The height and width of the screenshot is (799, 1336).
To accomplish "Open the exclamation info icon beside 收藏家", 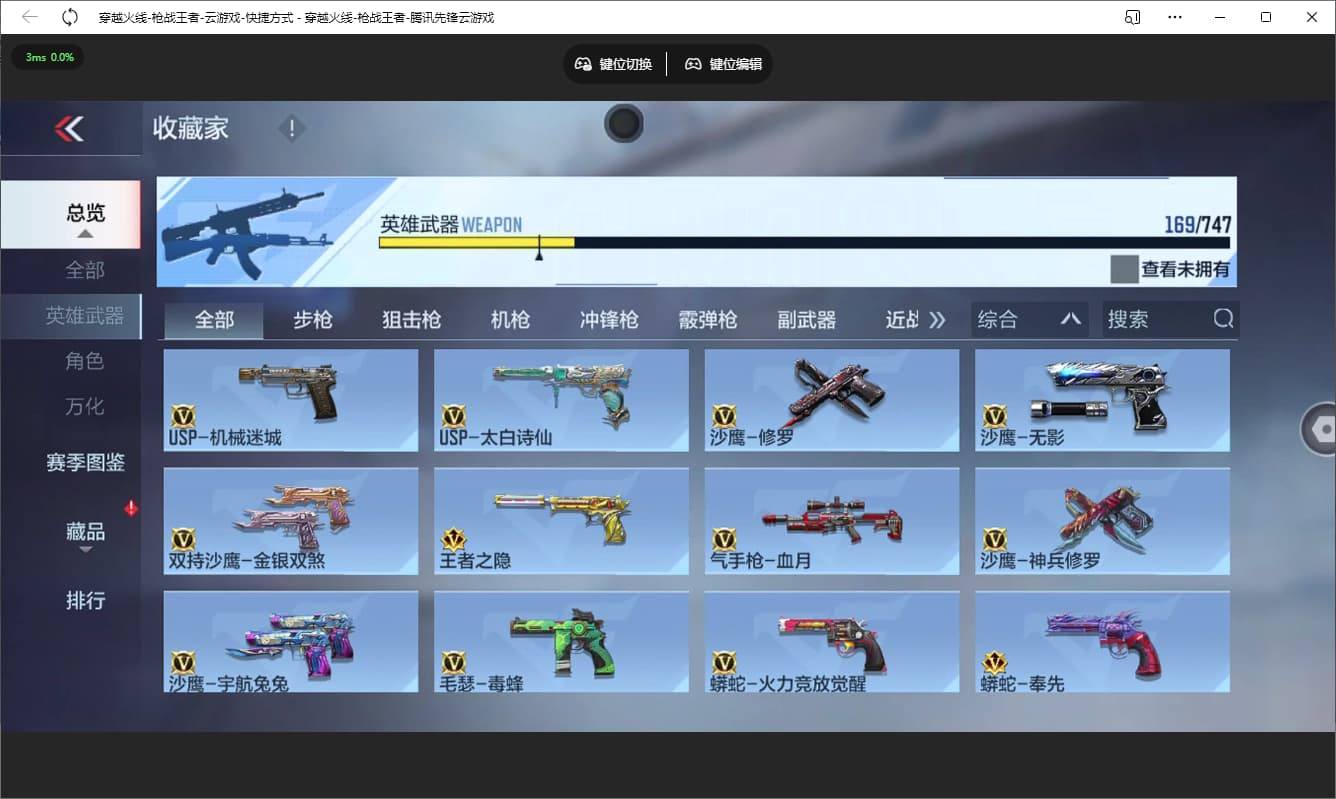I will (291, 128).
